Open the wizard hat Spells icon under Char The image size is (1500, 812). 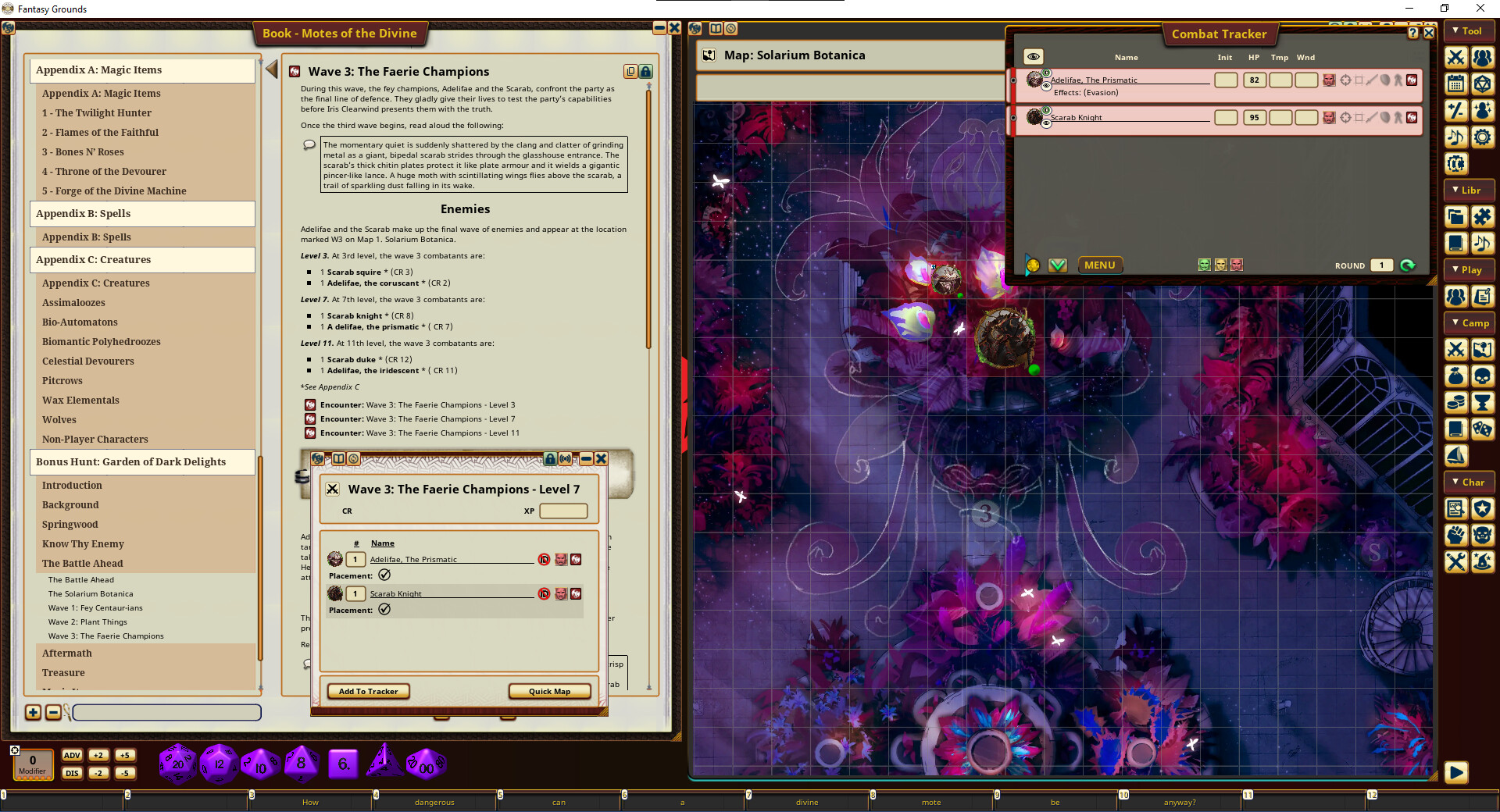click(x=1482, y=562)
